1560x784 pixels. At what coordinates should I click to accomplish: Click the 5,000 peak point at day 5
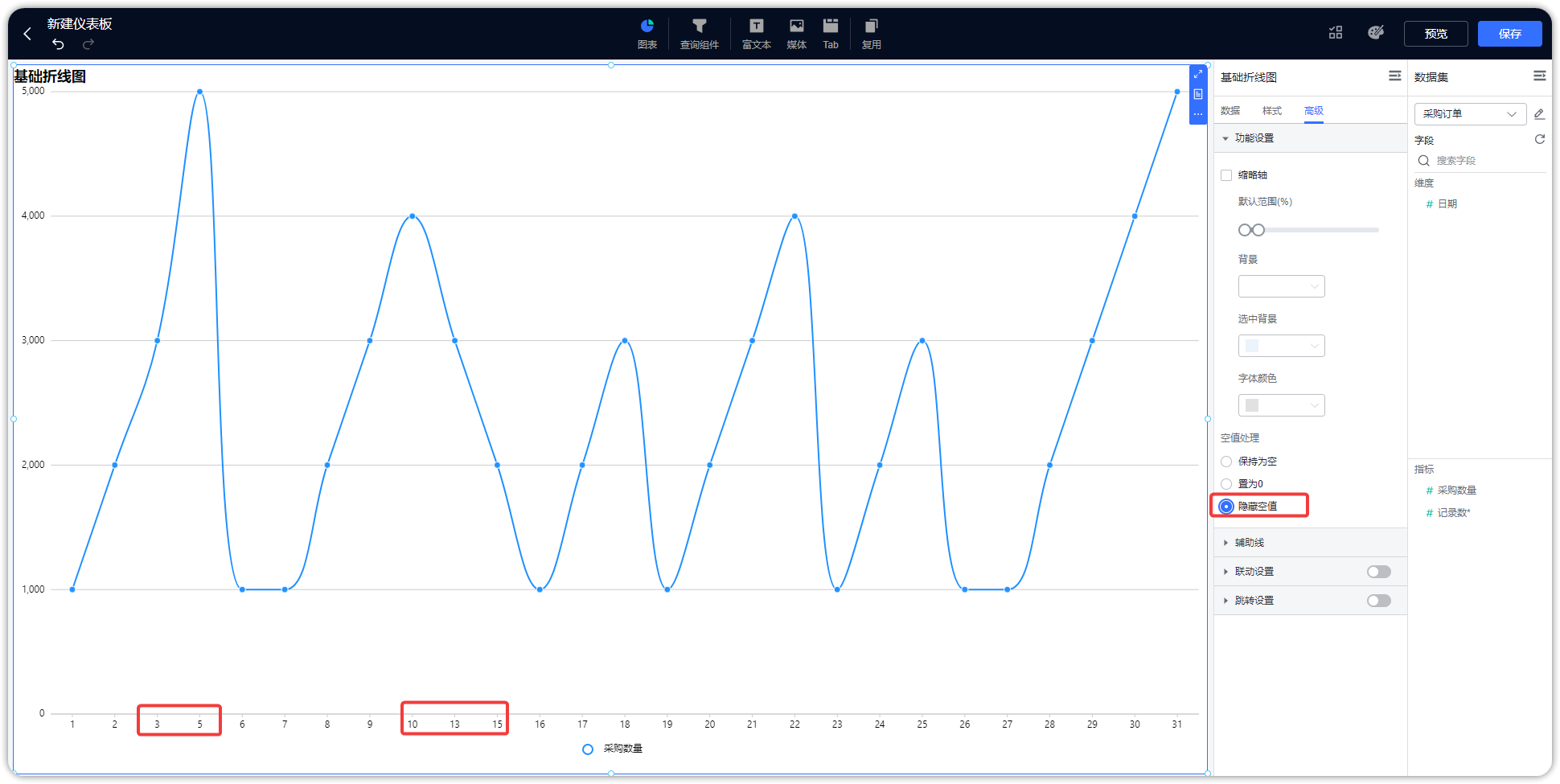[199, 92]
